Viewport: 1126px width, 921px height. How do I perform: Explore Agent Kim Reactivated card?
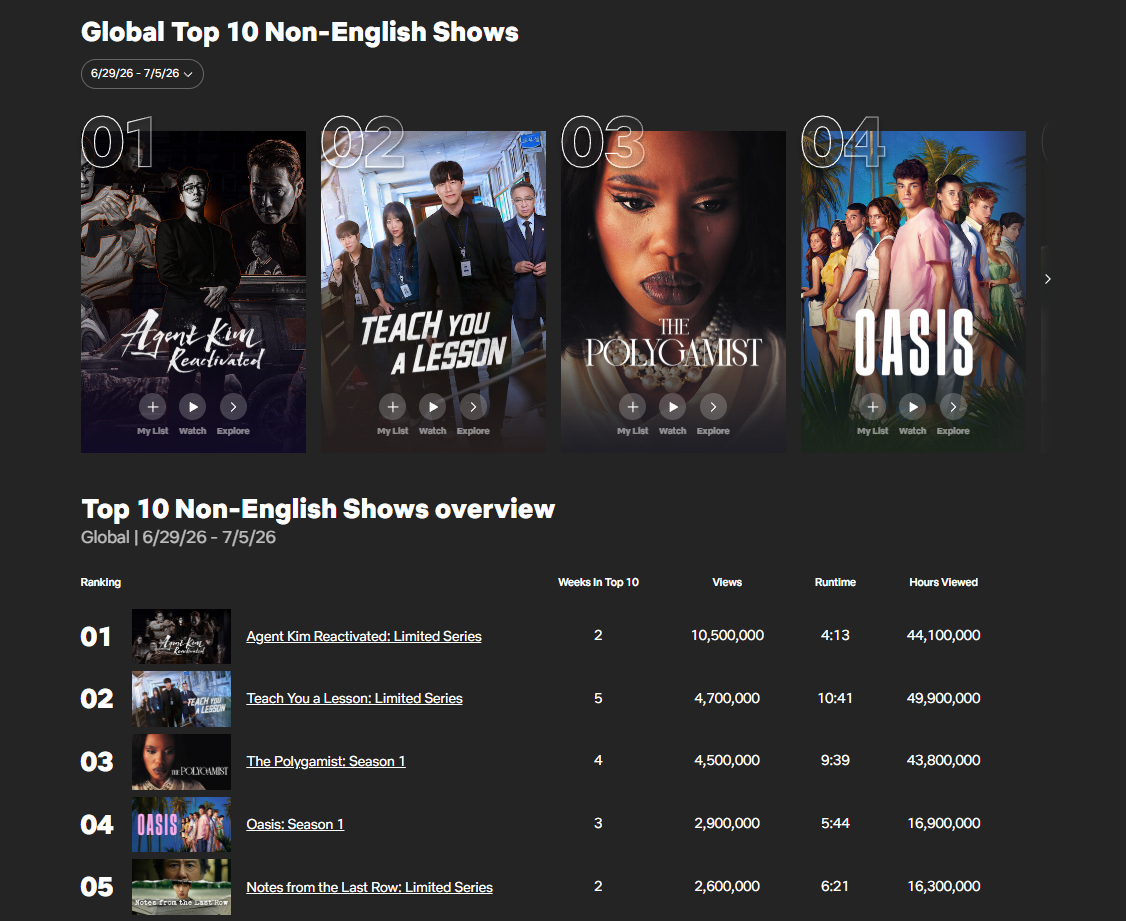(233, 407)
